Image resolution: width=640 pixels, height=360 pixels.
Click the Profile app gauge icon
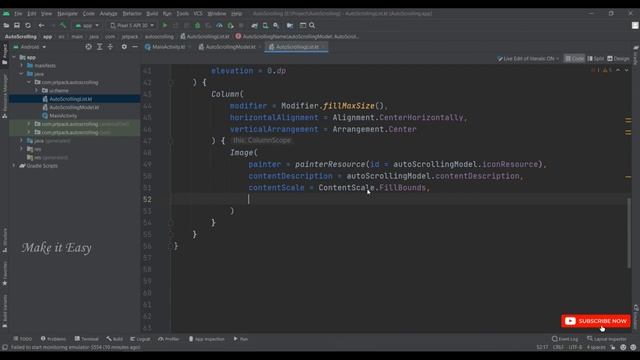pyautogui.click(x=219, y=25)
